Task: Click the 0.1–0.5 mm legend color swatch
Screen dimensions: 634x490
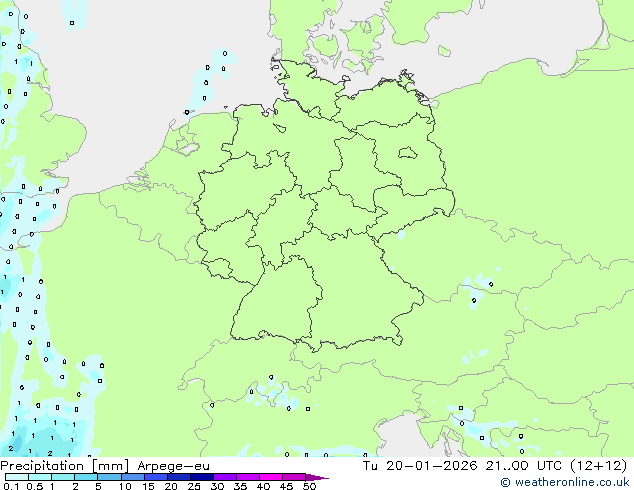Action: click(17, 477)
